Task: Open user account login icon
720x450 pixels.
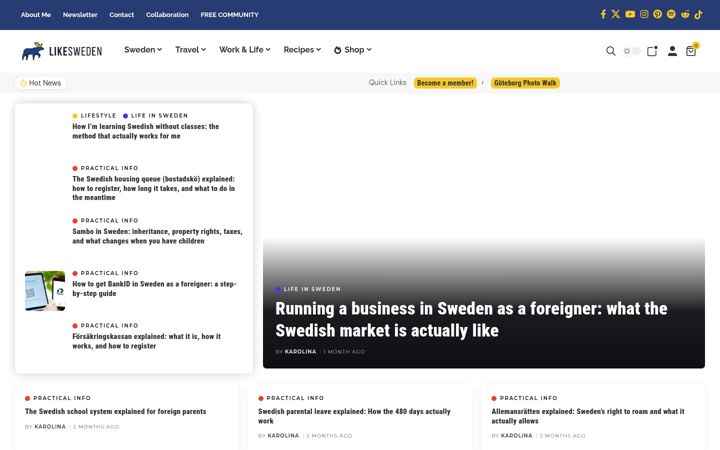Action: coord(672,51)
